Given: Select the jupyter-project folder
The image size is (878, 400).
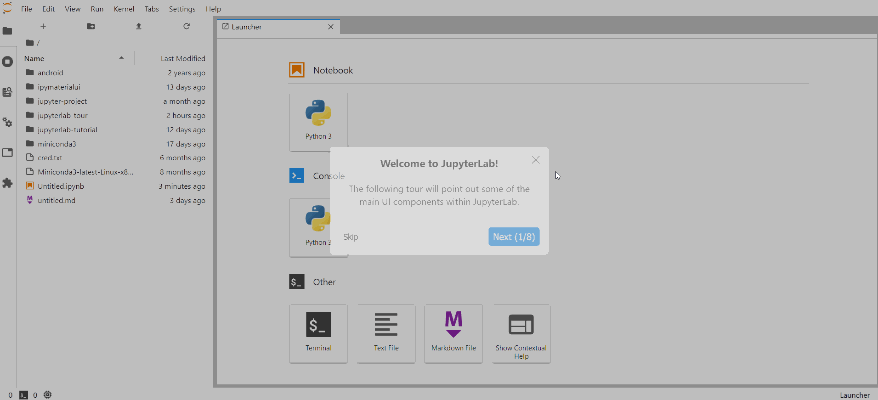Looking at the screenshot, I should pyautogui.click(x=114, y=101).
